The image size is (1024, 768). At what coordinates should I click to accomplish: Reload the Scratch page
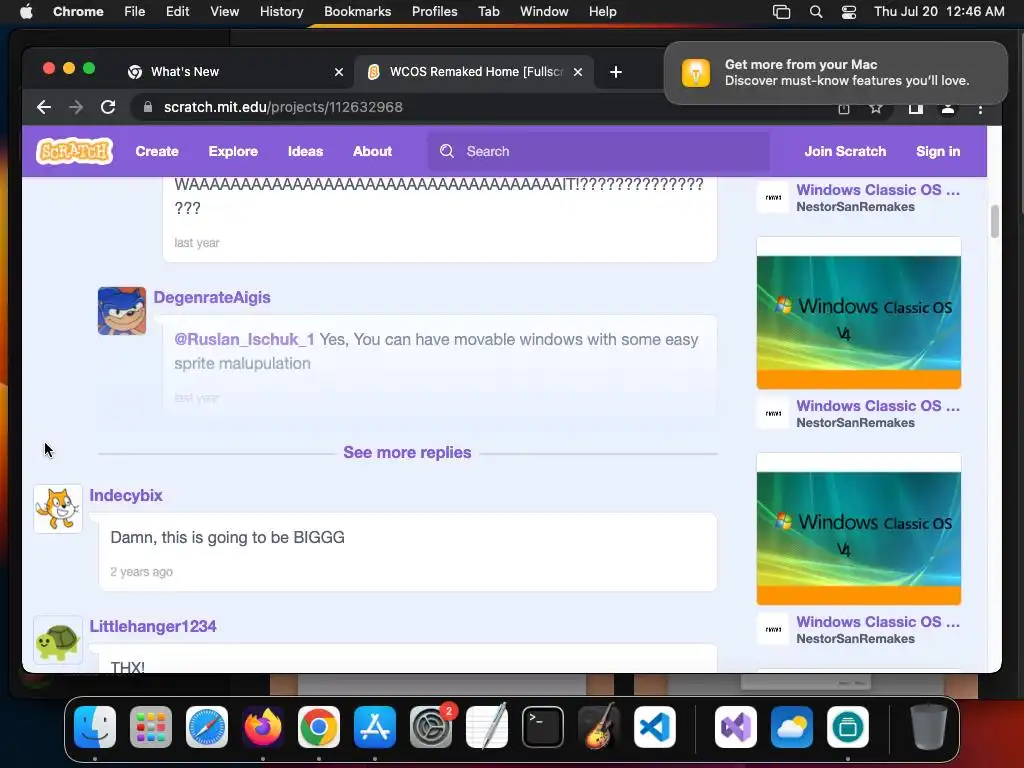click(x=108, y=107)
